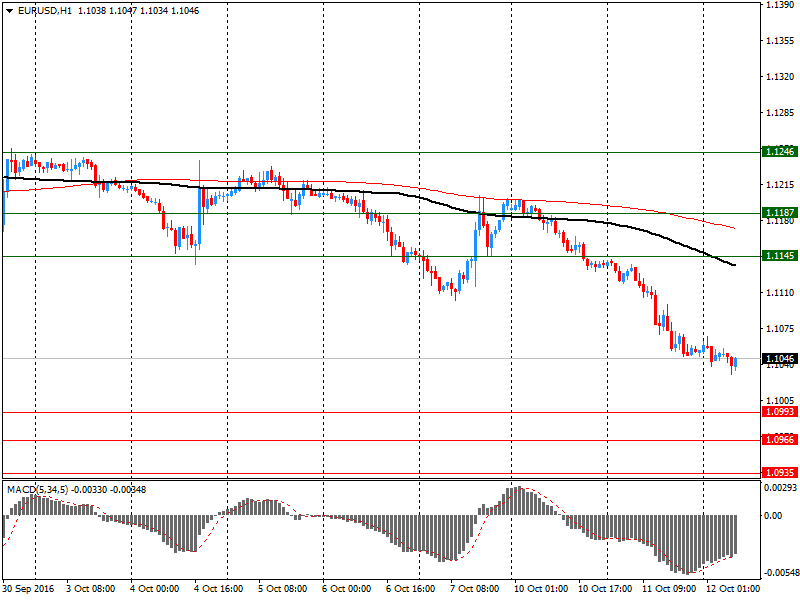800x600 pixels.
Task: Select the 1.1187 green level label
Action: 780,212
